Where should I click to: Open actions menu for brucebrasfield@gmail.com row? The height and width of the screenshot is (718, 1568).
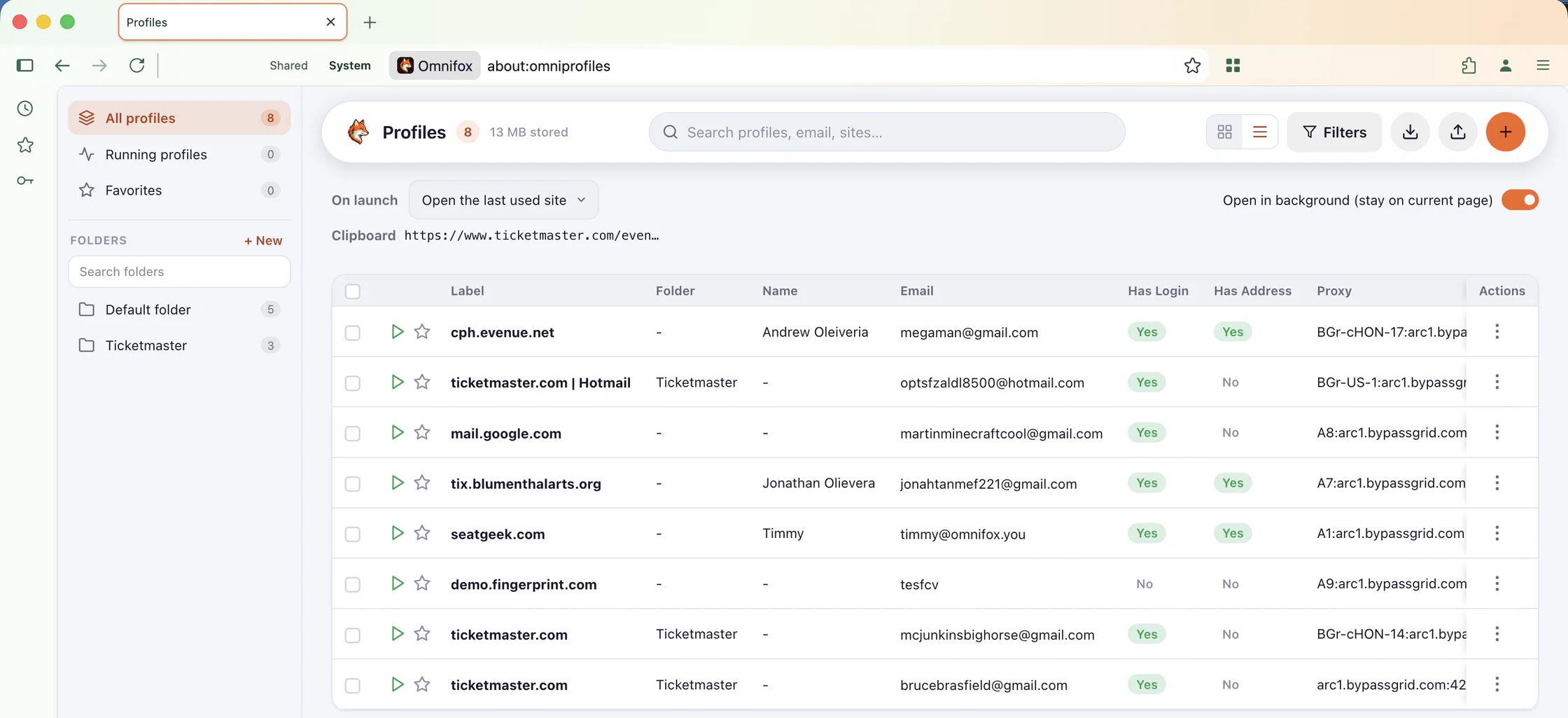tap(1497, 684)
